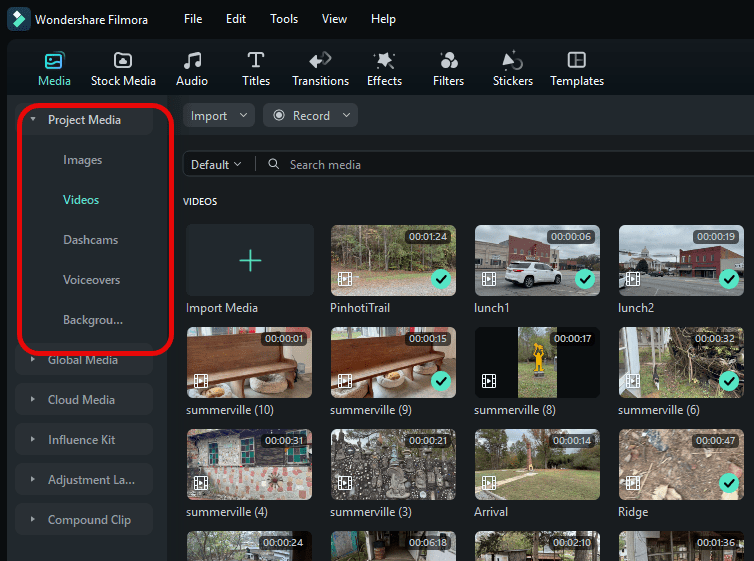Click the Import Media plus tile
Viewport: 754px width, 561px height.
[250, 261]
